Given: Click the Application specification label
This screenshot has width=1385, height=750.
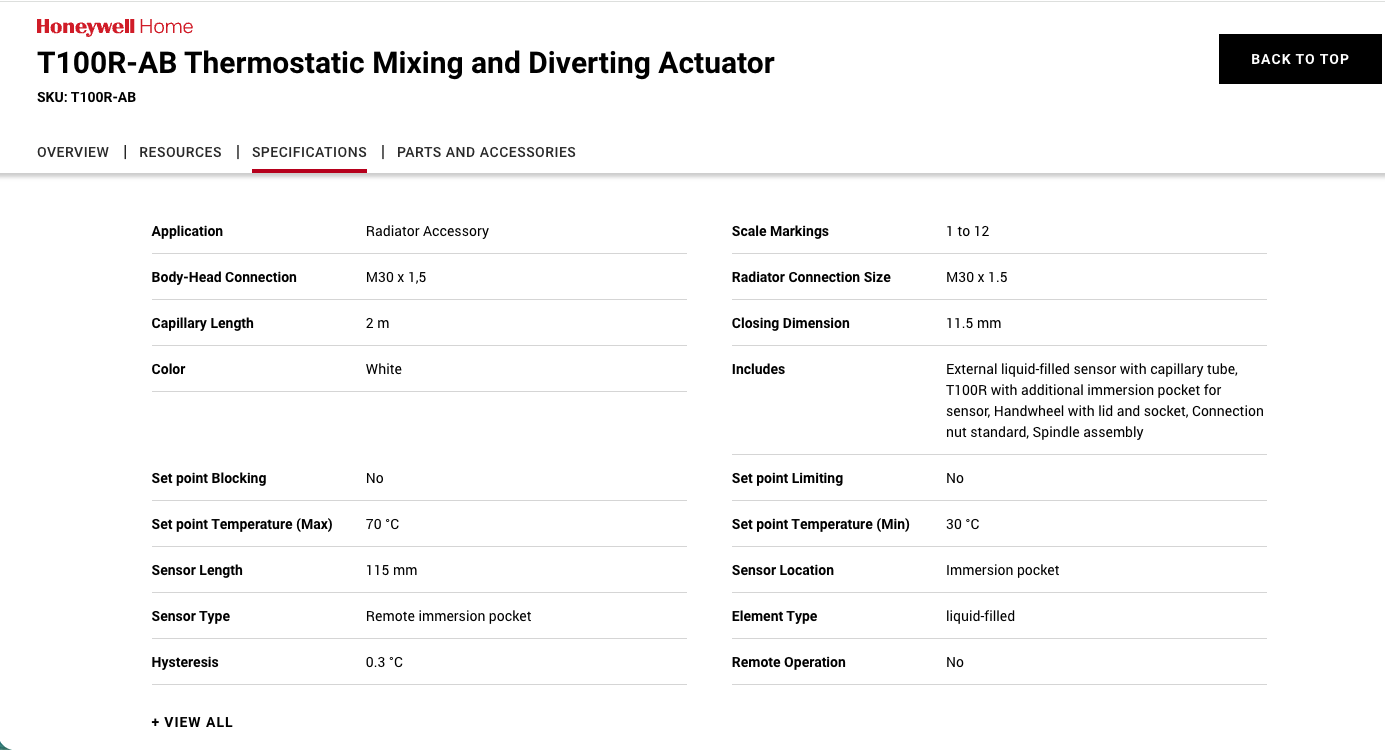Looking at the screenshot, I should click(x=187, y=231).
